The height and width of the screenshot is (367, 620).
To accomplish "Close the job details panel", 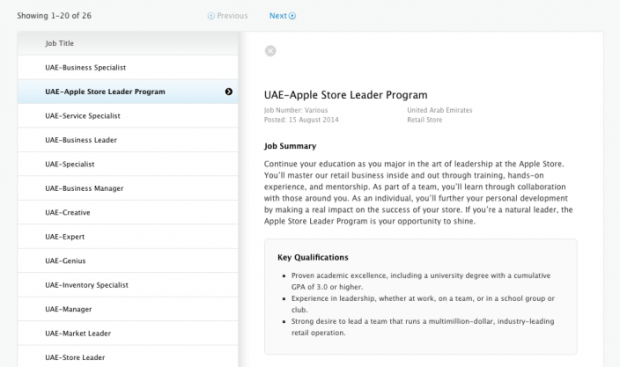I will point(270,51).
